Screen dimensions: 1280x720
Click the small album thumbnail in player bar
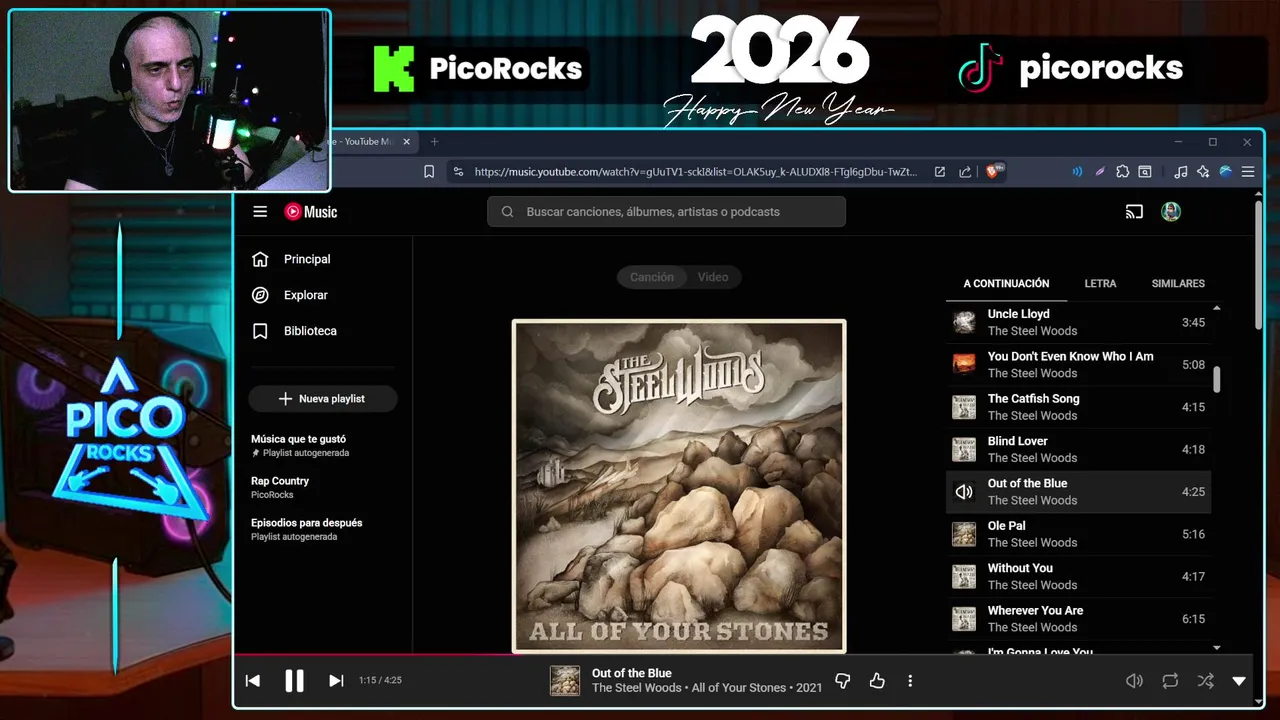point(565,681)
